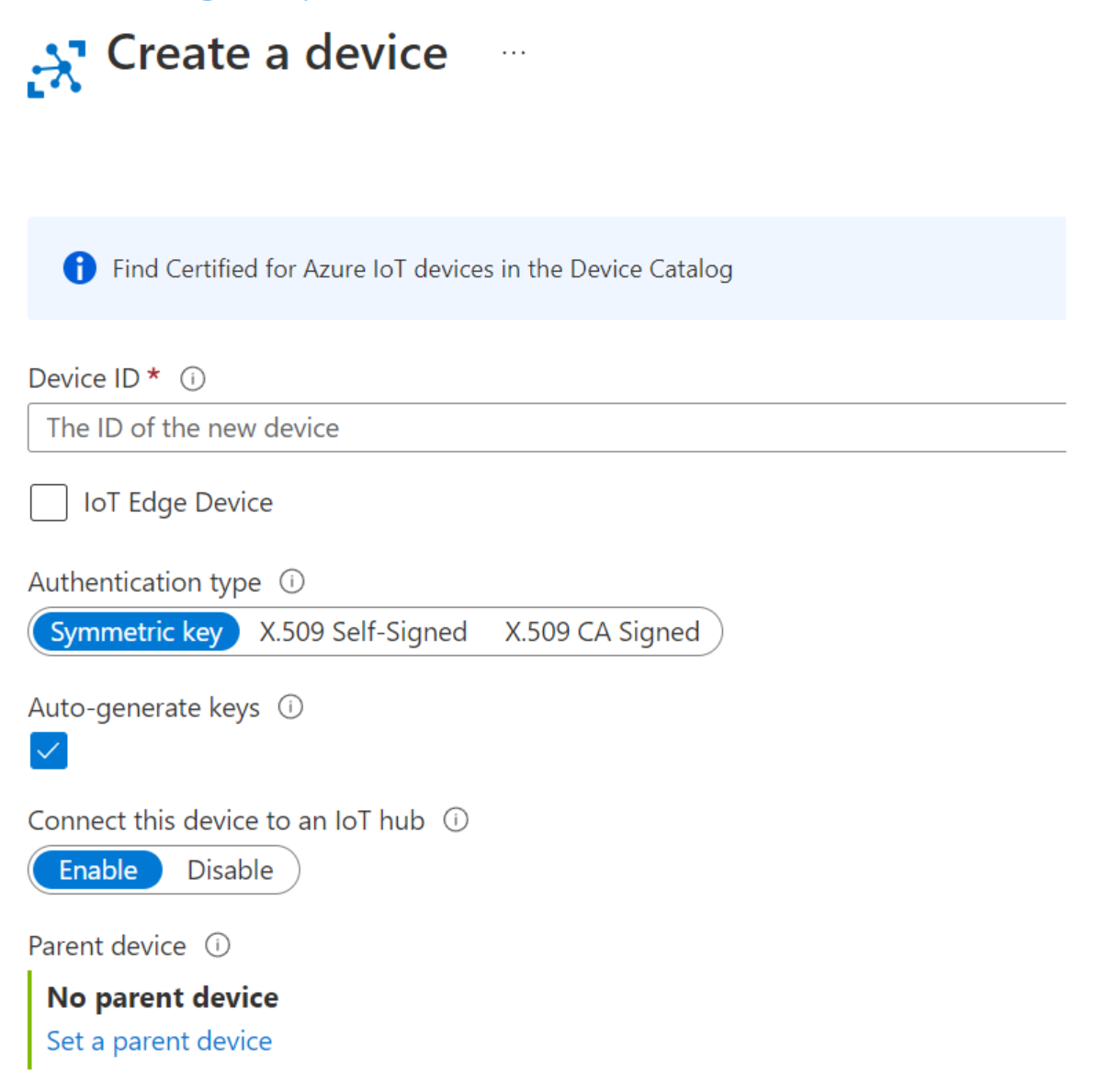This screenshot has width=1097, height=1092.
Task: Choose Enable for IoT hub connection
Action: click(98, 870)
